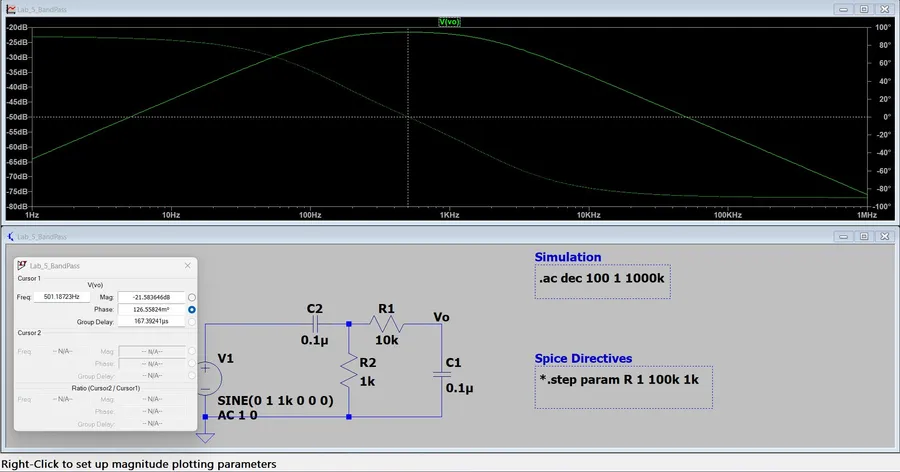
Task: Select the V1 voltage source symbol
Action: pyautogui.click(x=205, y=377)
